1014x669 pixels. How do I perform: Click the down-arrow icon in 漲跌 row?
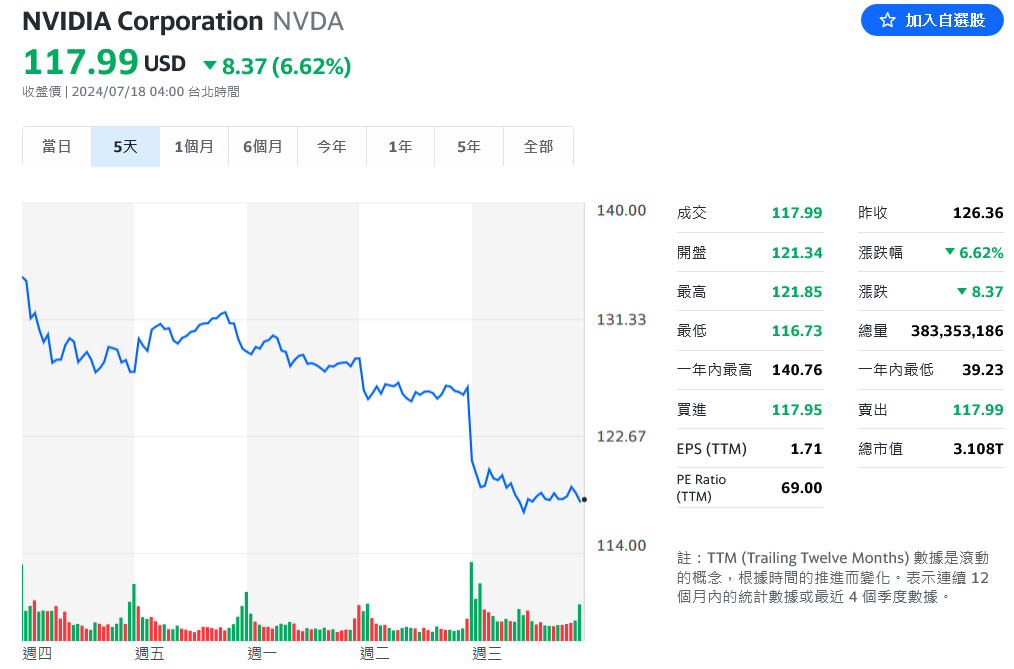pos(961,291)
